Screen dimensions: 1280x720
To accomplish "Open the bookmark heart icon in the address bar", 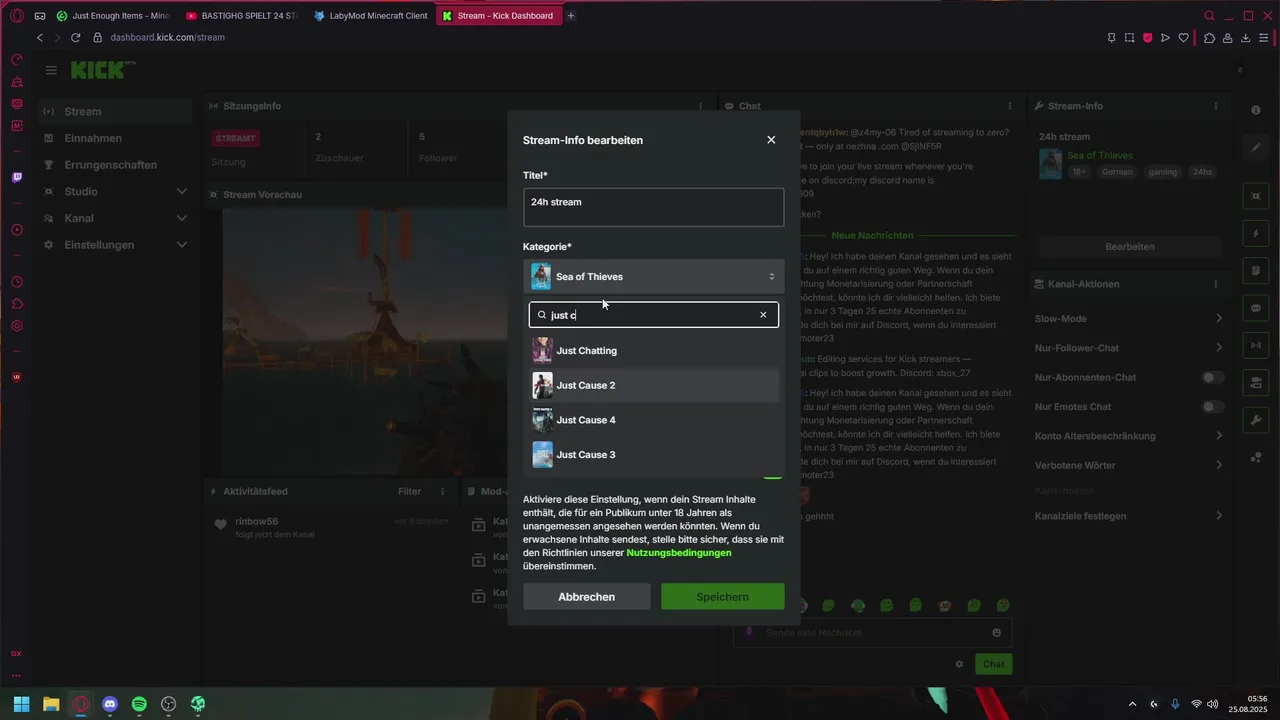I will click(1184, 38).
